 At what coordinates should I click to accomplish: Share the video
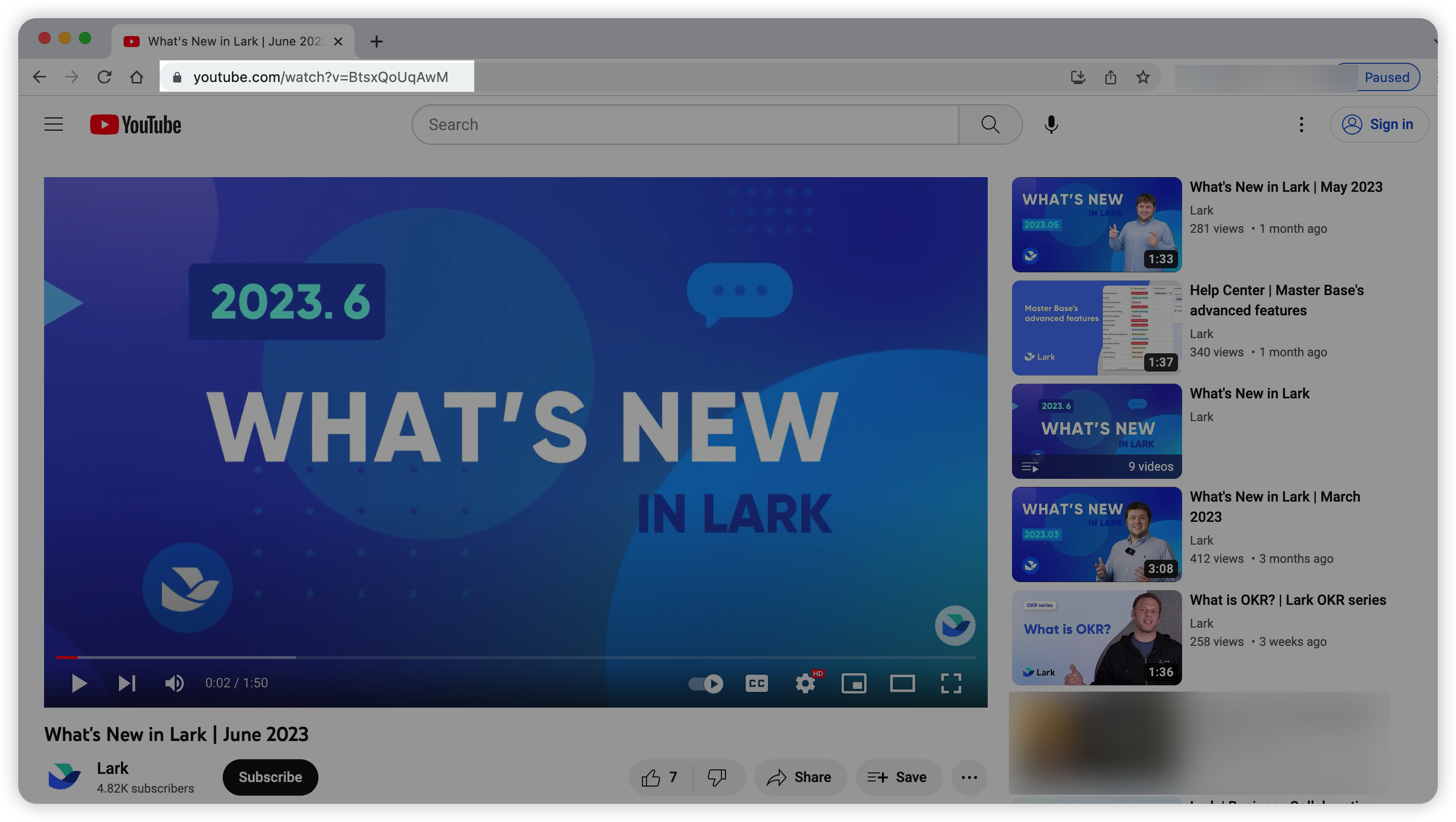(x=800, y=777)
